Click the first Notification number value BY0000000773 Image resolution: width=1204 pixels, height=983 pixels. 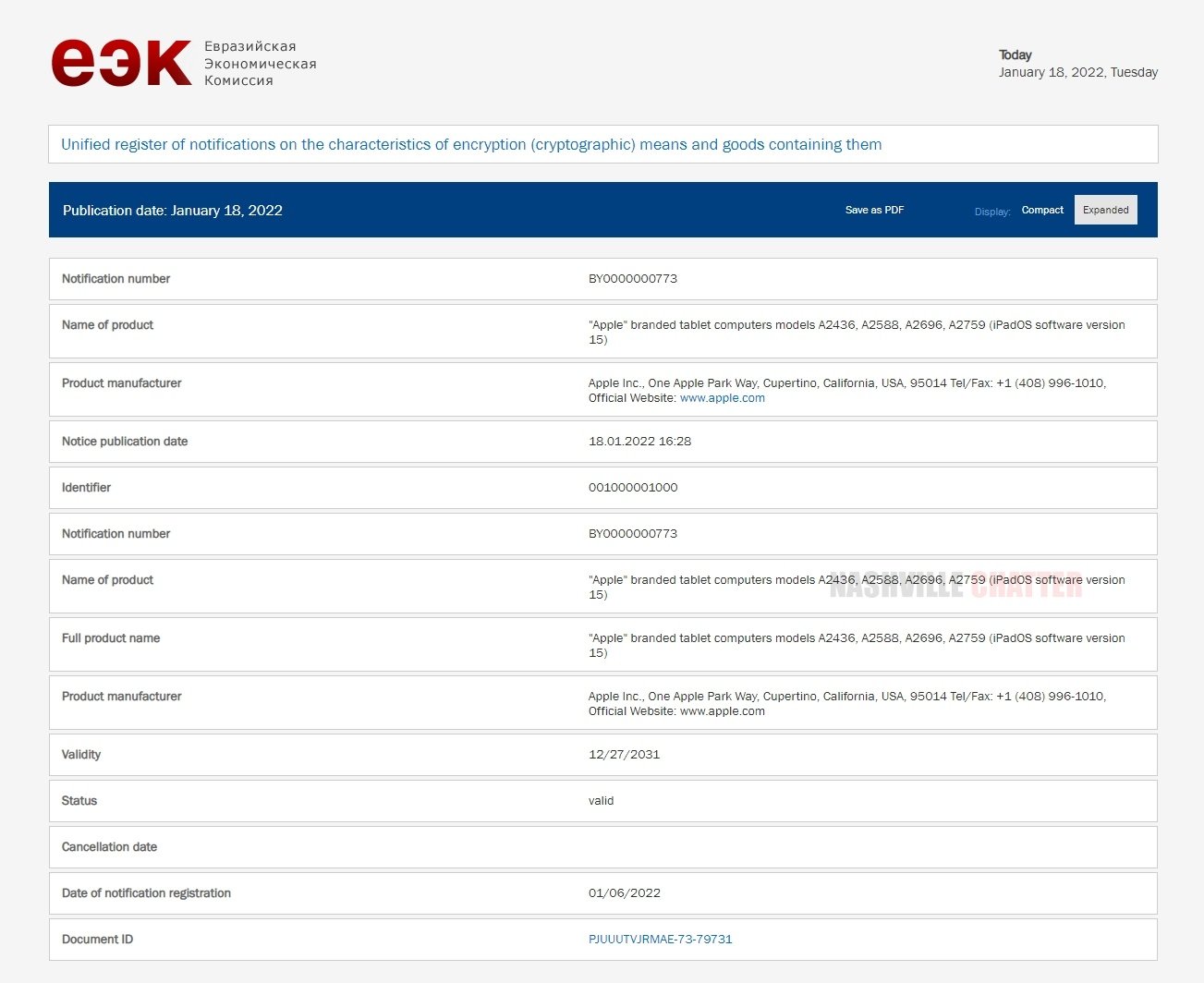633,279
